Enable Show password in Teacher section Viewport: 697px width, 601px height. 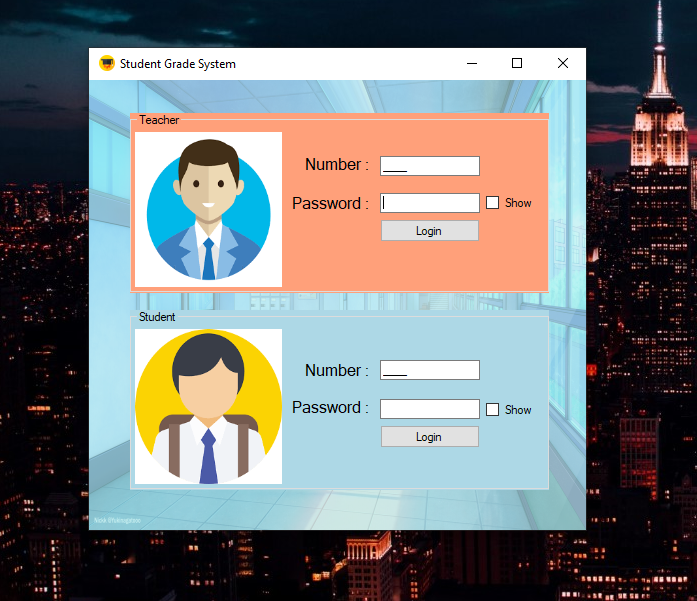tap(493, 203)
